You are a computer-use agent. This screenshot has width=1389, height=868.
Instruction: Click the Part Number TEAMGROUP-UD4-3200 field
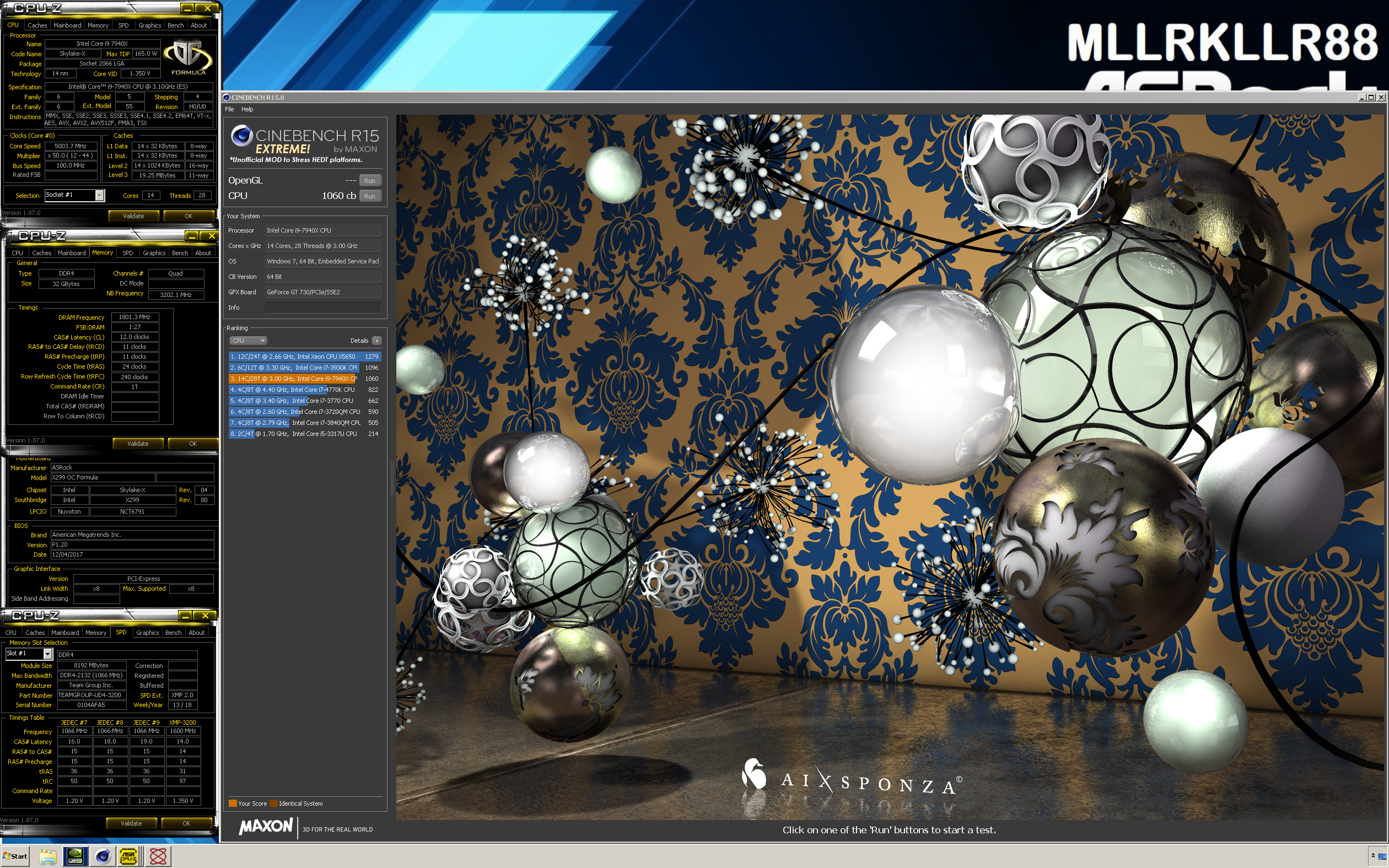click(x=91, y=695)
